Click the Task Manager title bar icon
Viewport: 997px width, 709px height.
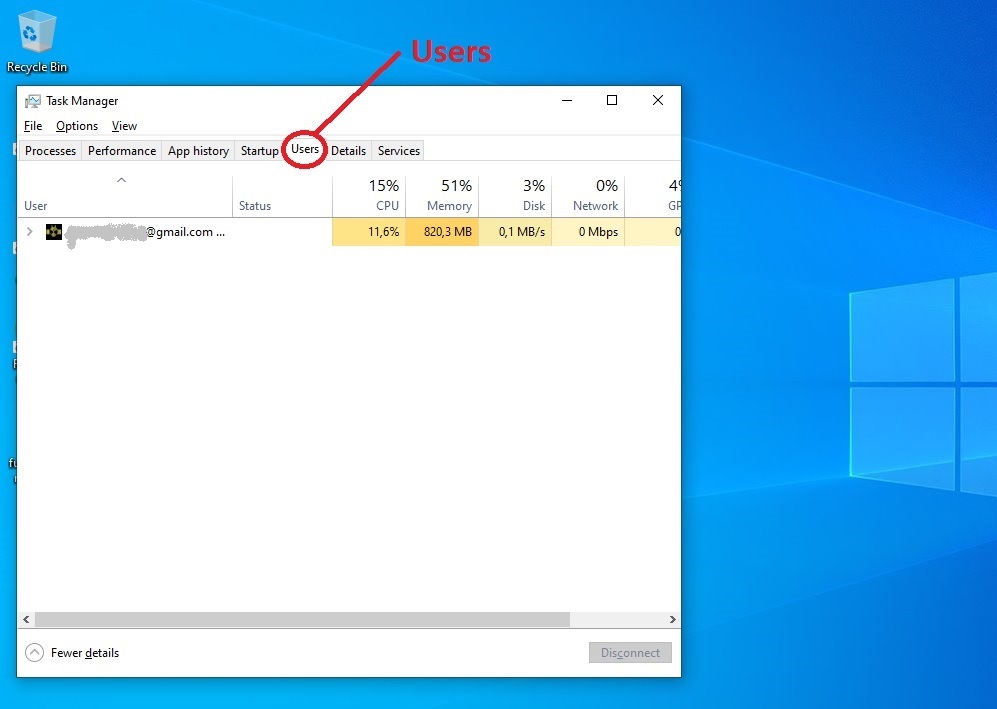(x=33, y=101)
